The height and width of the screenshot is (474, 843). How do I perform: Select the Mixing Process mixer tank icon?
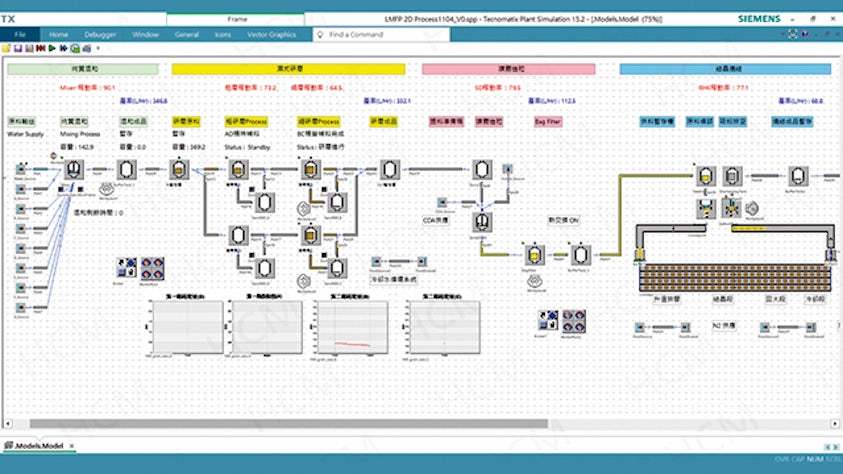pyautogui.click(x=74, y=169)
